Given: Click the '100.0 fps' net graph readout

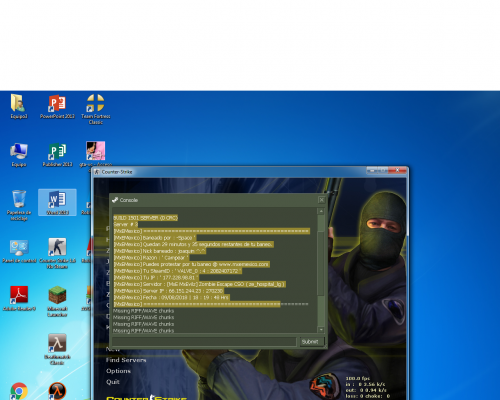Looking at the screenshot, I should pos(358,379).
